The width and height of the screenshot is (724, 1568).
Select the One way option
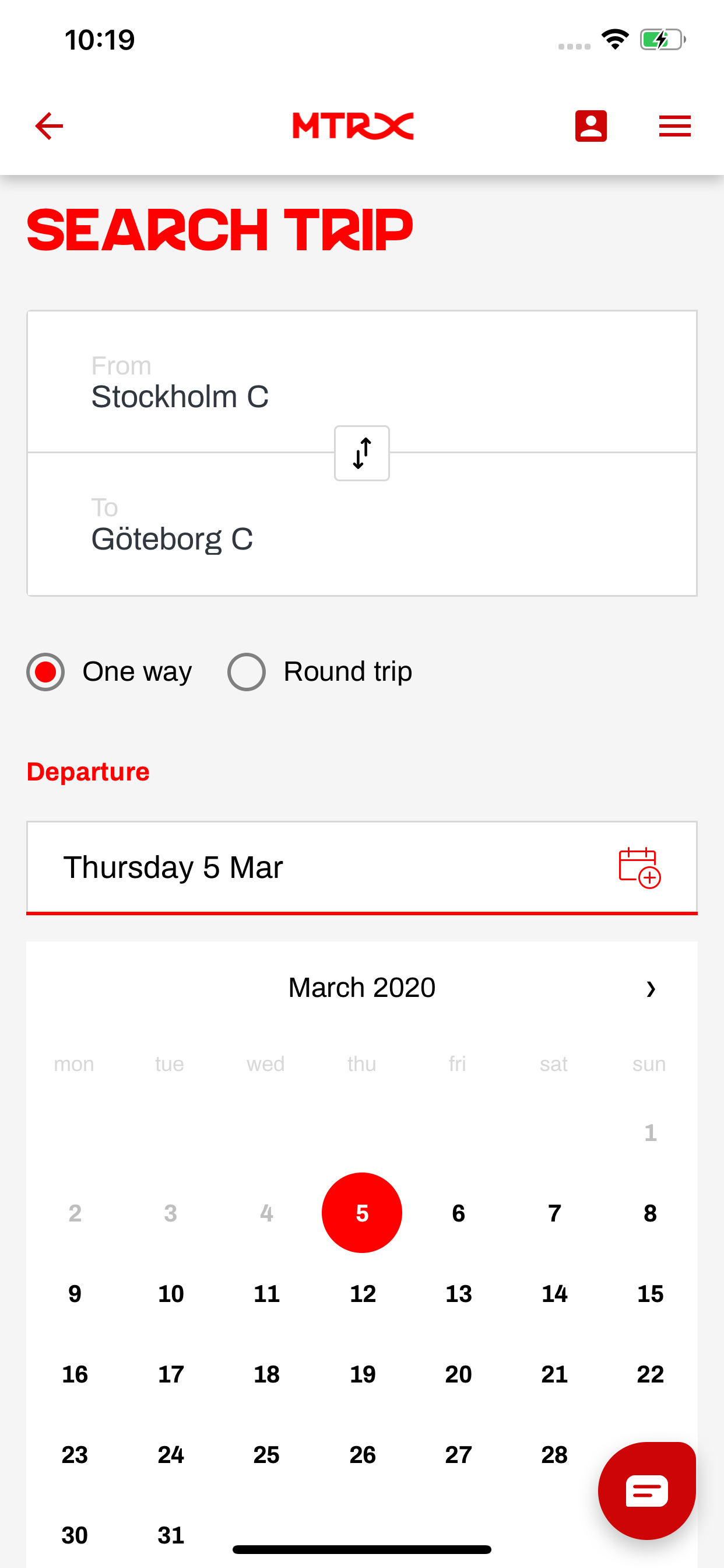coord(45,672)
